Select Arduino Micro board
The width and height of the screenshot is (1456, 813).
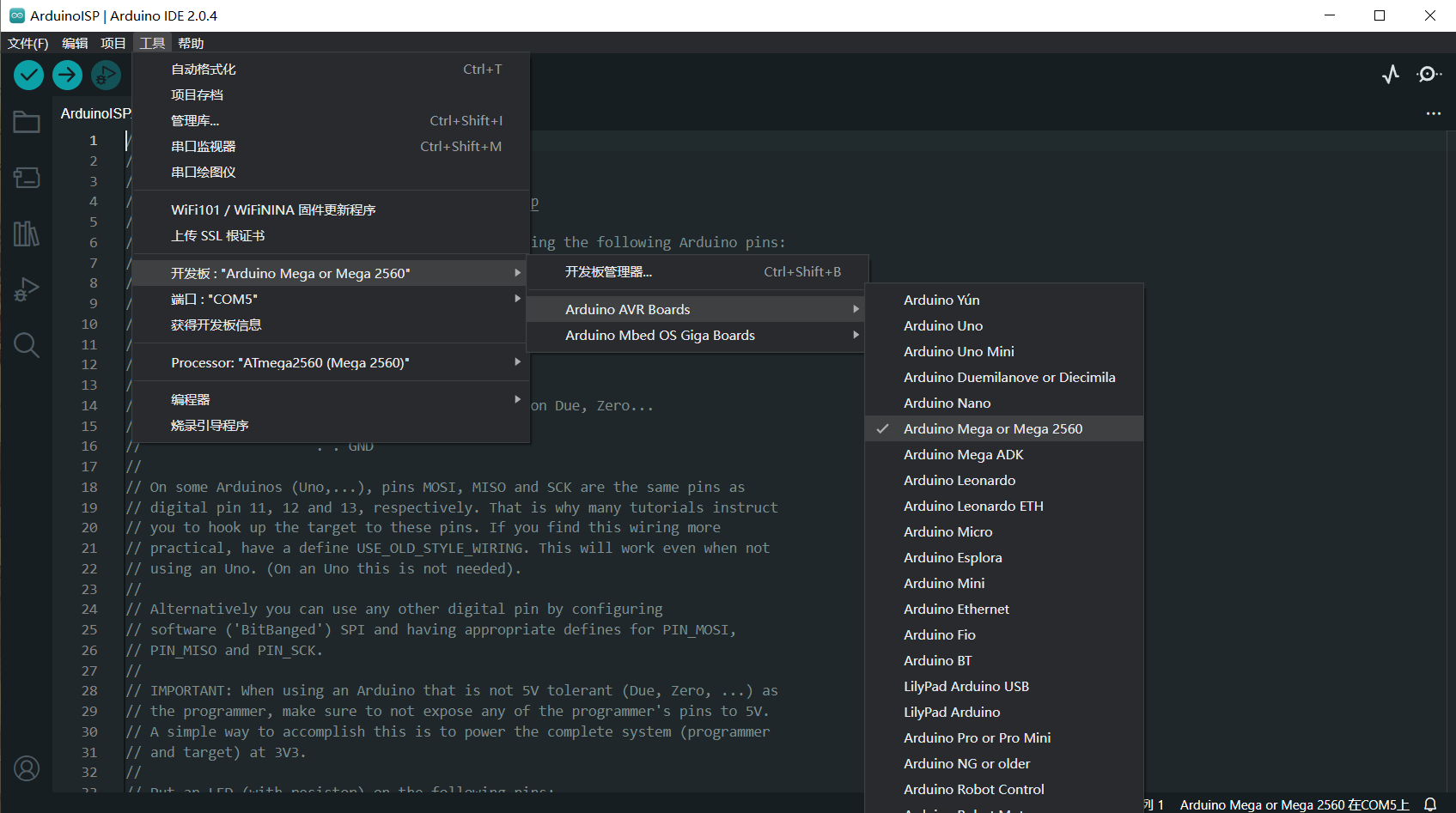click(1004, 531)
